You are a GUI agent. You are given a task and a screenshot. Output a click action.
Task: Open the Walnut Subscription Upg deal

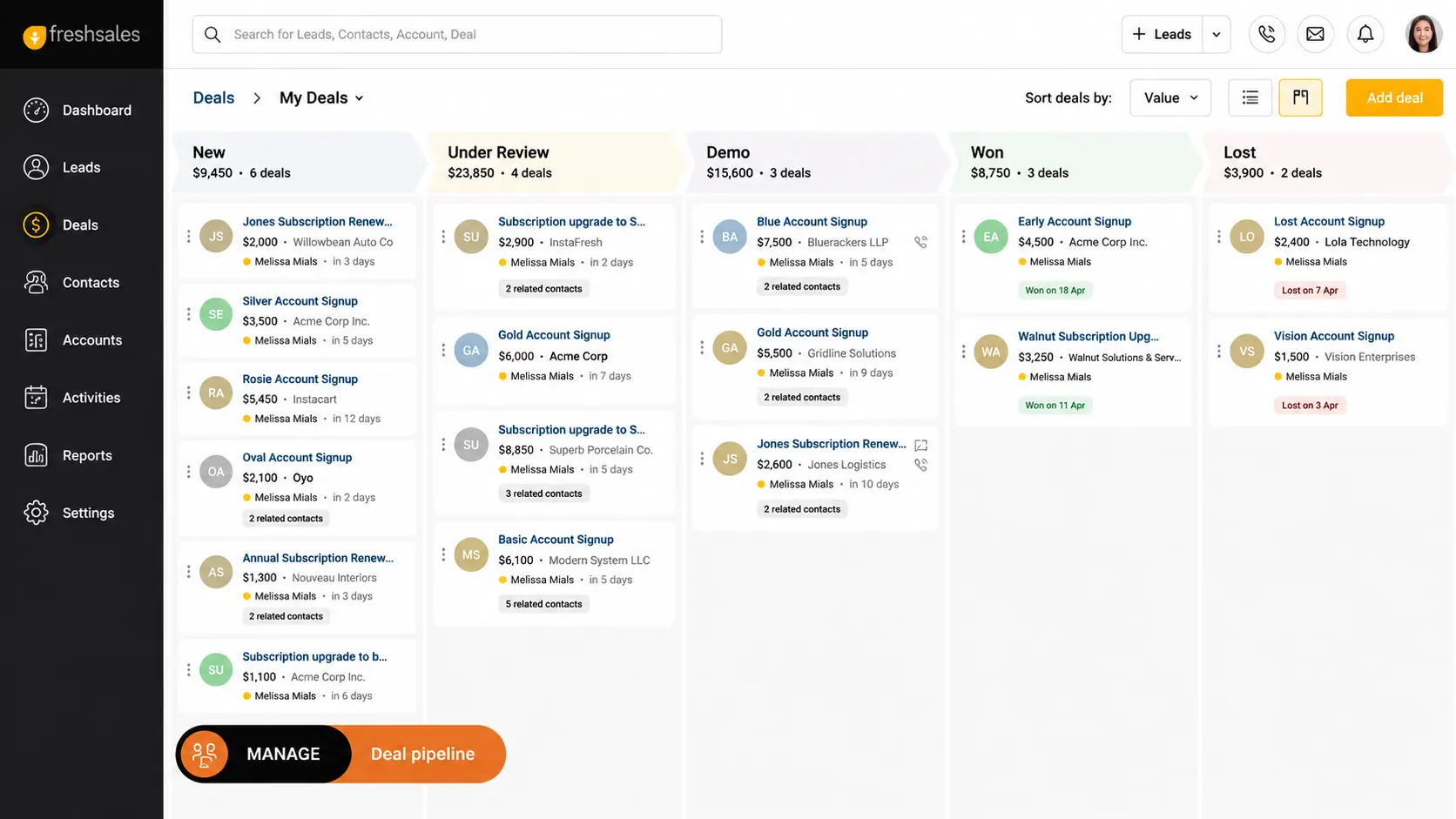pos(1088,336)
